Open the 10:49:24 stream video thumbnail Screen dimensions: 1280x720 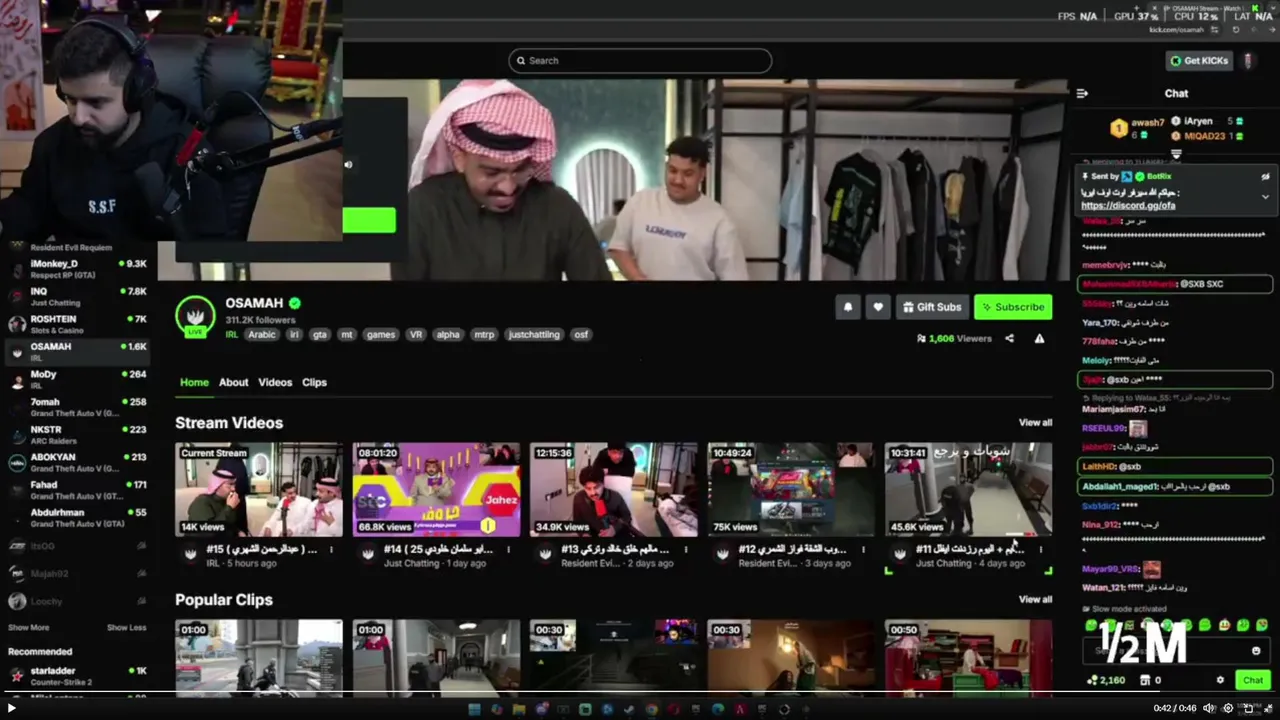(791, 490)
